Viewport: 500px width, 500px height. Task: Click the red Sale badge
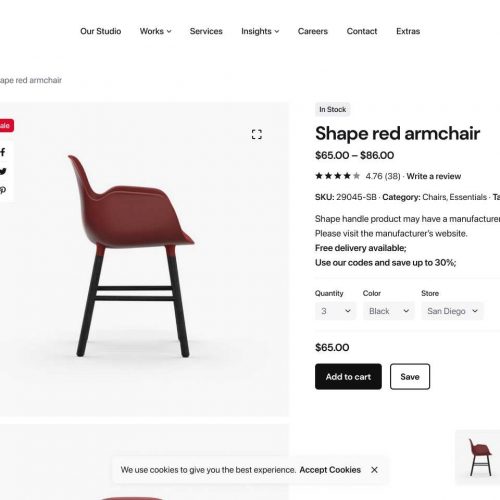[6, 126]
